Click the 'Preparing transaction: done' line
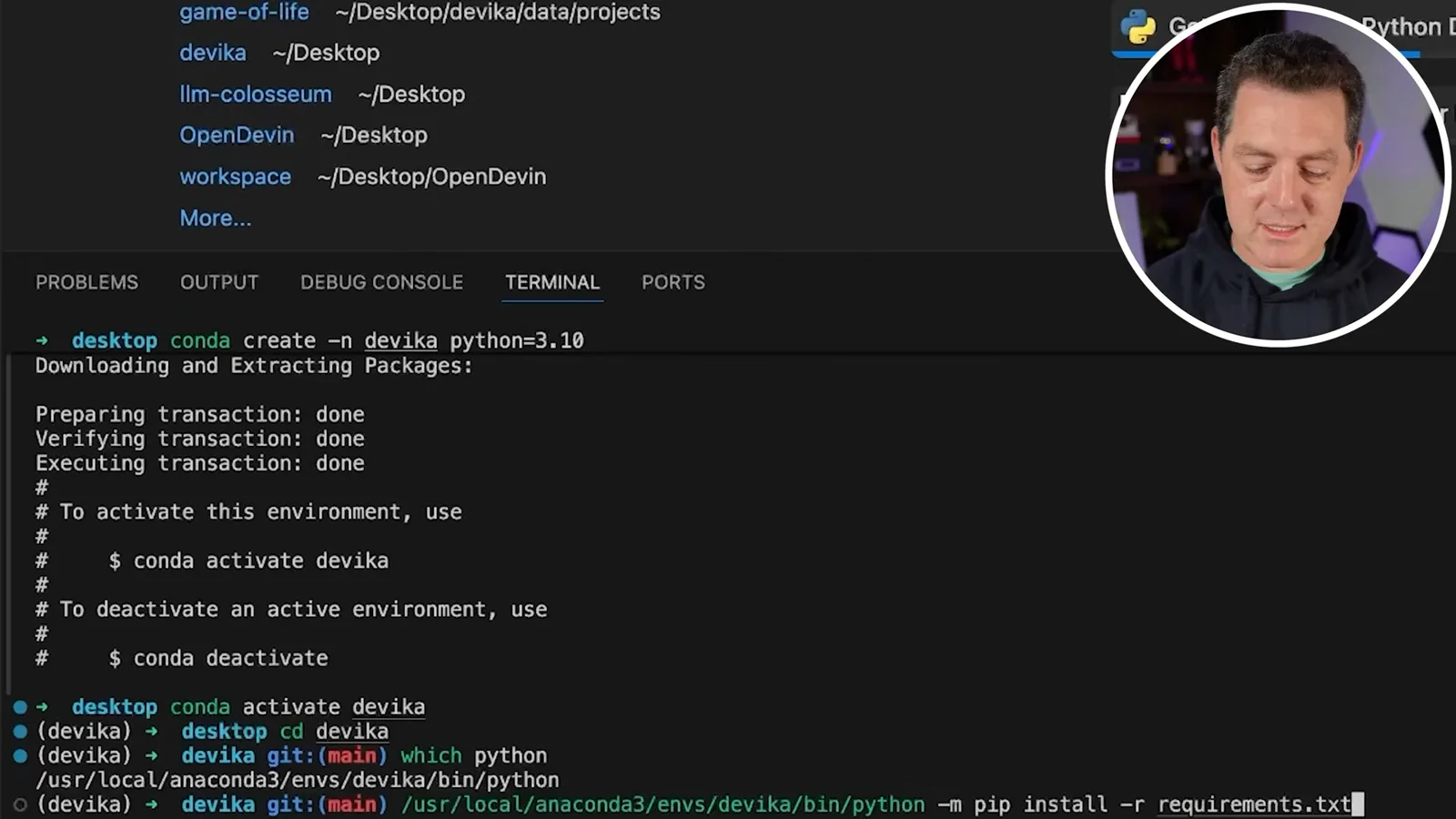Viewport: 1456px width, 819px height. (199, 415)
